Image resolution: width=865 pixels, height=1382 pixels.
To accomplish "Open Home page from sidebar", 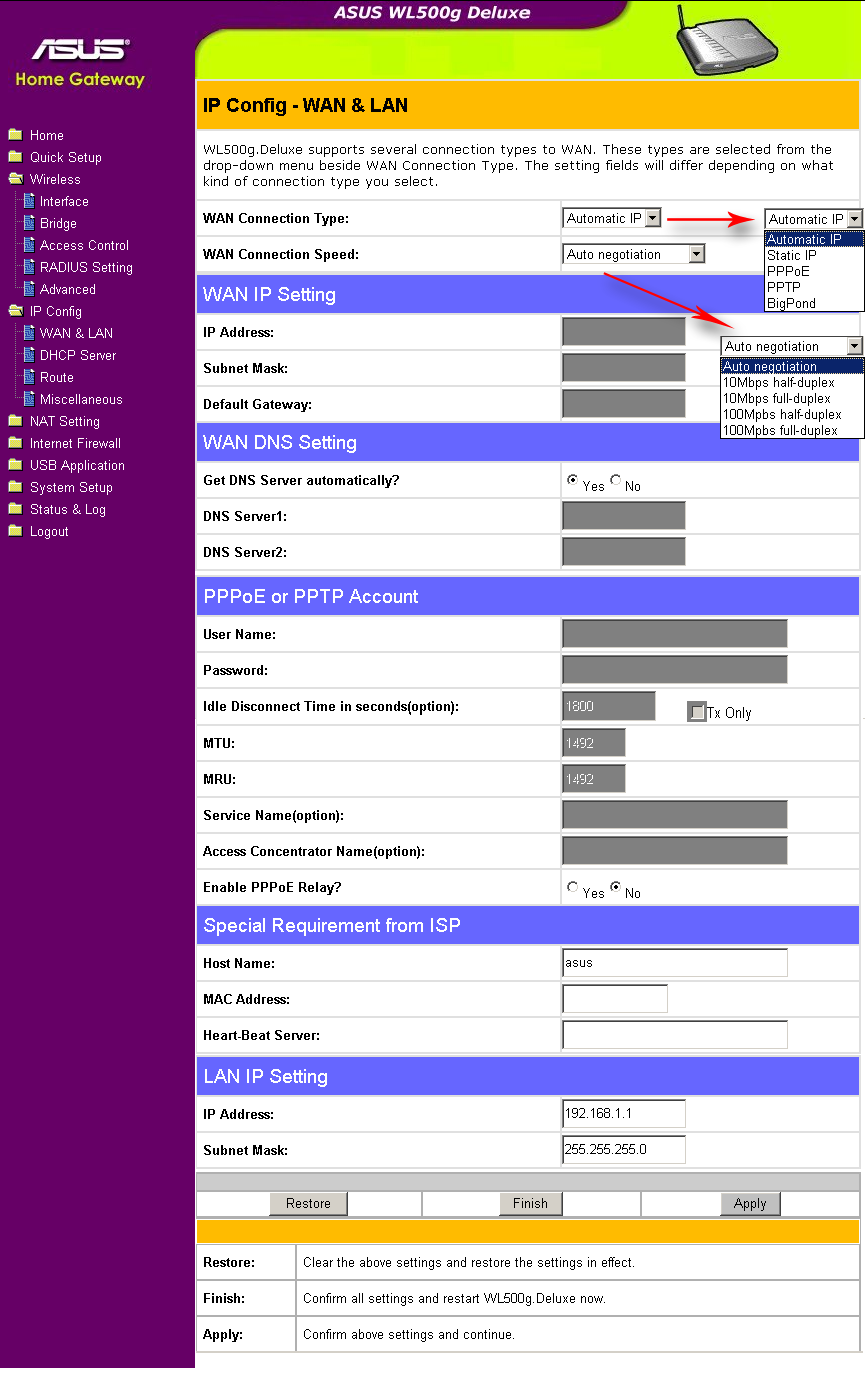I will pos(47,135).
